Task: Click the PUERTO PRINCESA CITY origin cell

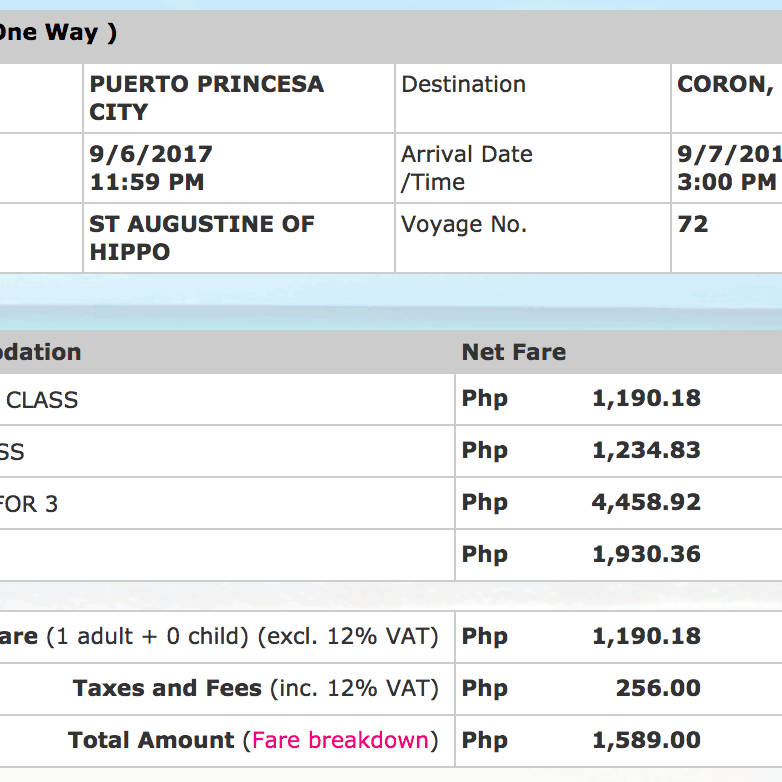Action: (207, 98)
